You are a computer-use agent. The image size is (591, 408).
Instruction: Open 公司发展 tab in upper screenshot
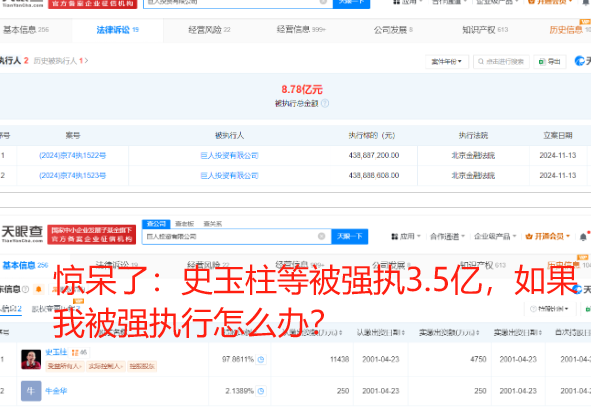point(393,30)
